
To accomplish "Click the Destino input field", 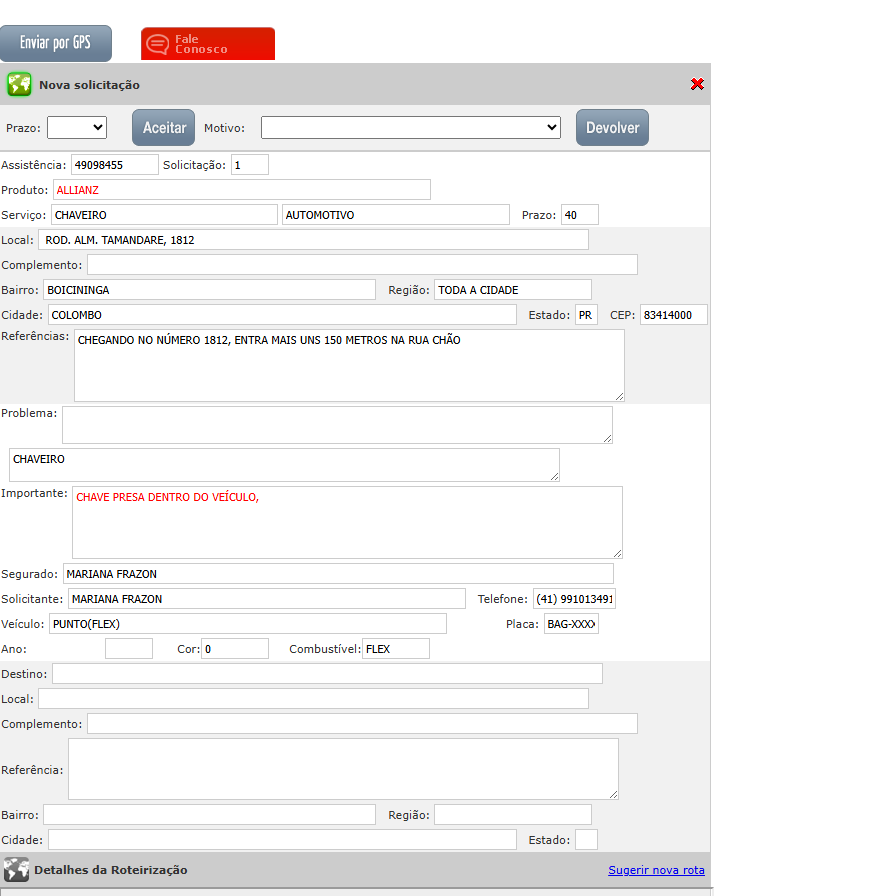I will [327, 674].
